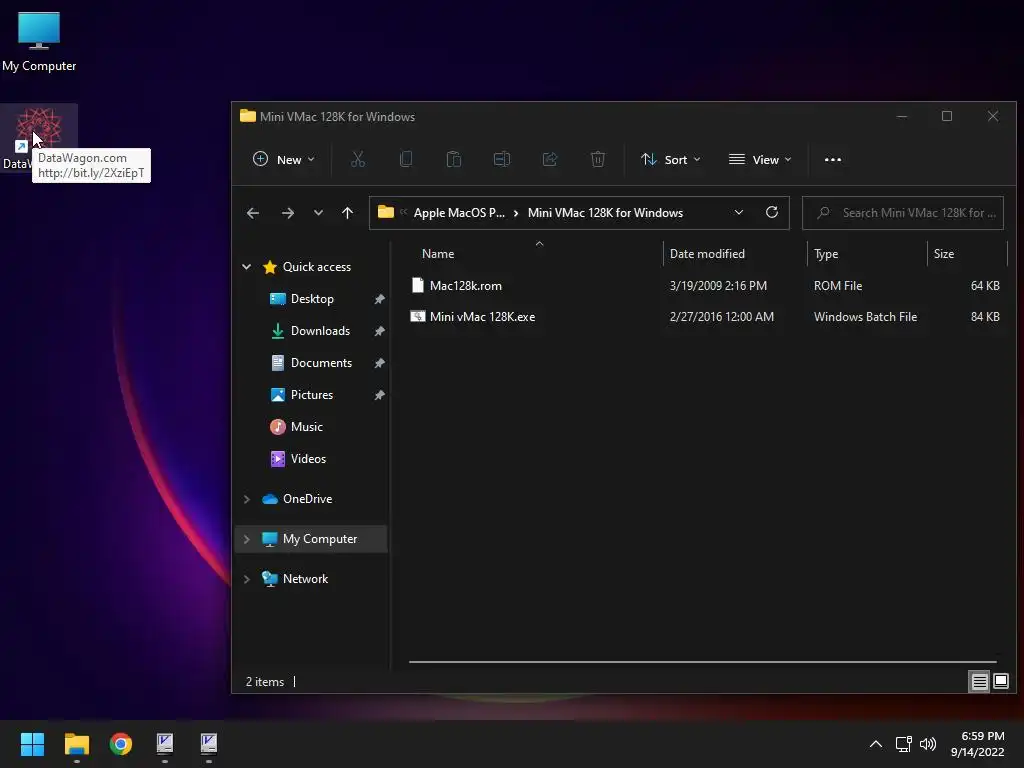The width and height of the screenshot is (1024, 768).
Task: Click the horizontal scrollbar in file list
Action: [703, 662]
